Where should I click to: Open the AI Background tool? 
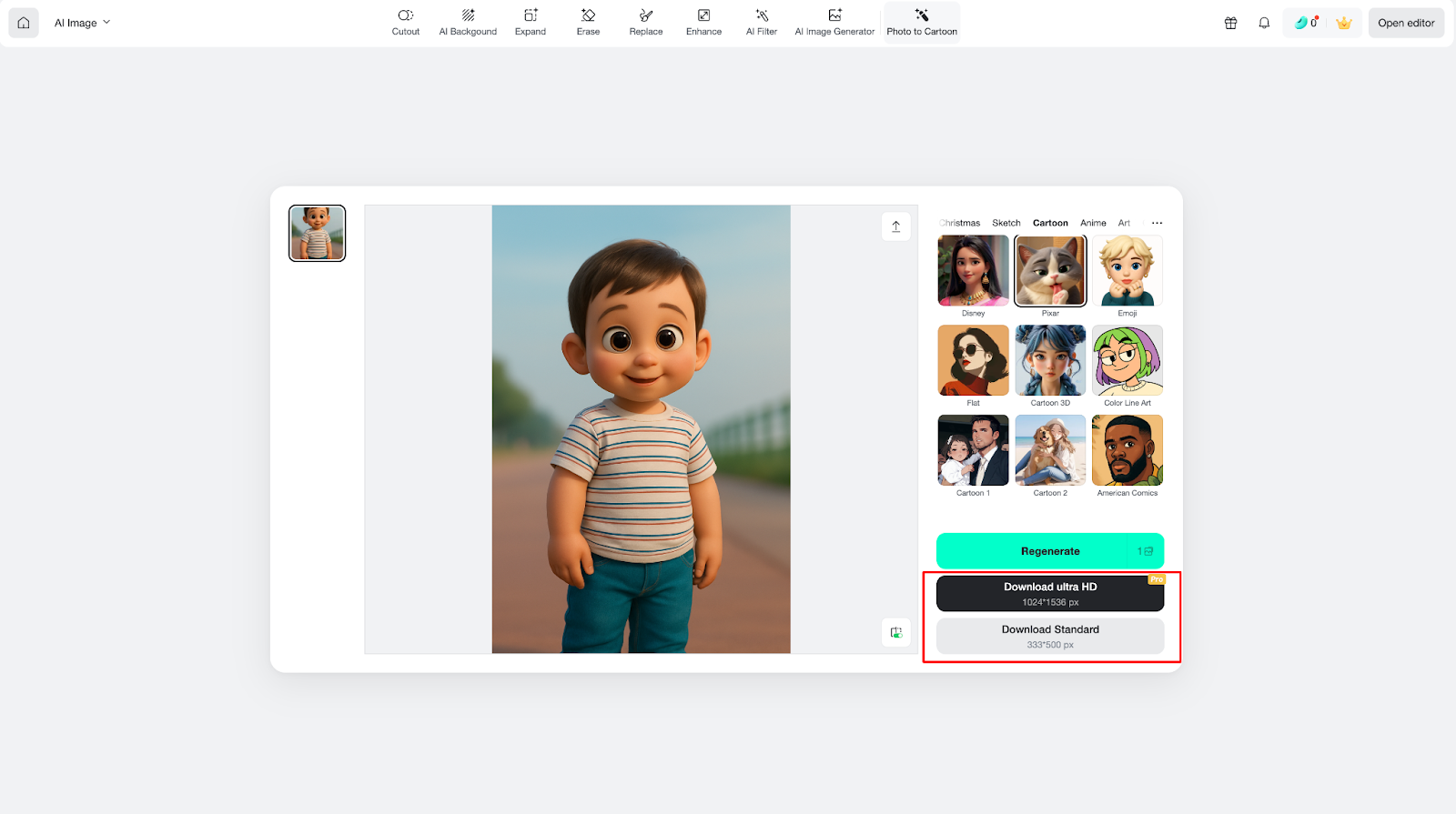tap(468, 23)
